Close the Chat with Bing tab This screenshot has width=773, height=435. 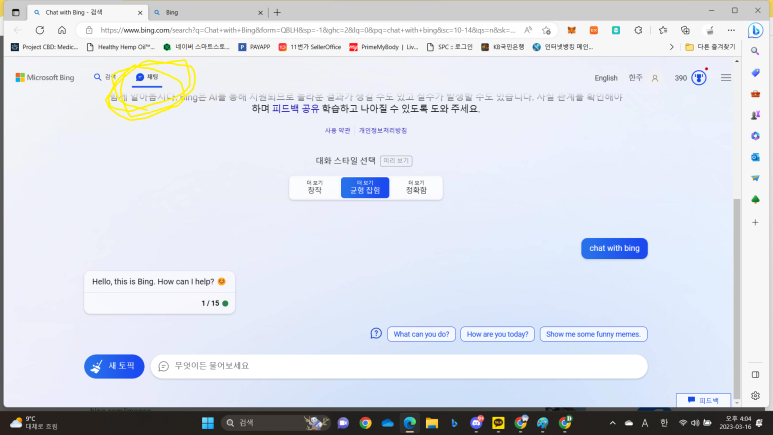pyautogui.click(x=140, y=12)
